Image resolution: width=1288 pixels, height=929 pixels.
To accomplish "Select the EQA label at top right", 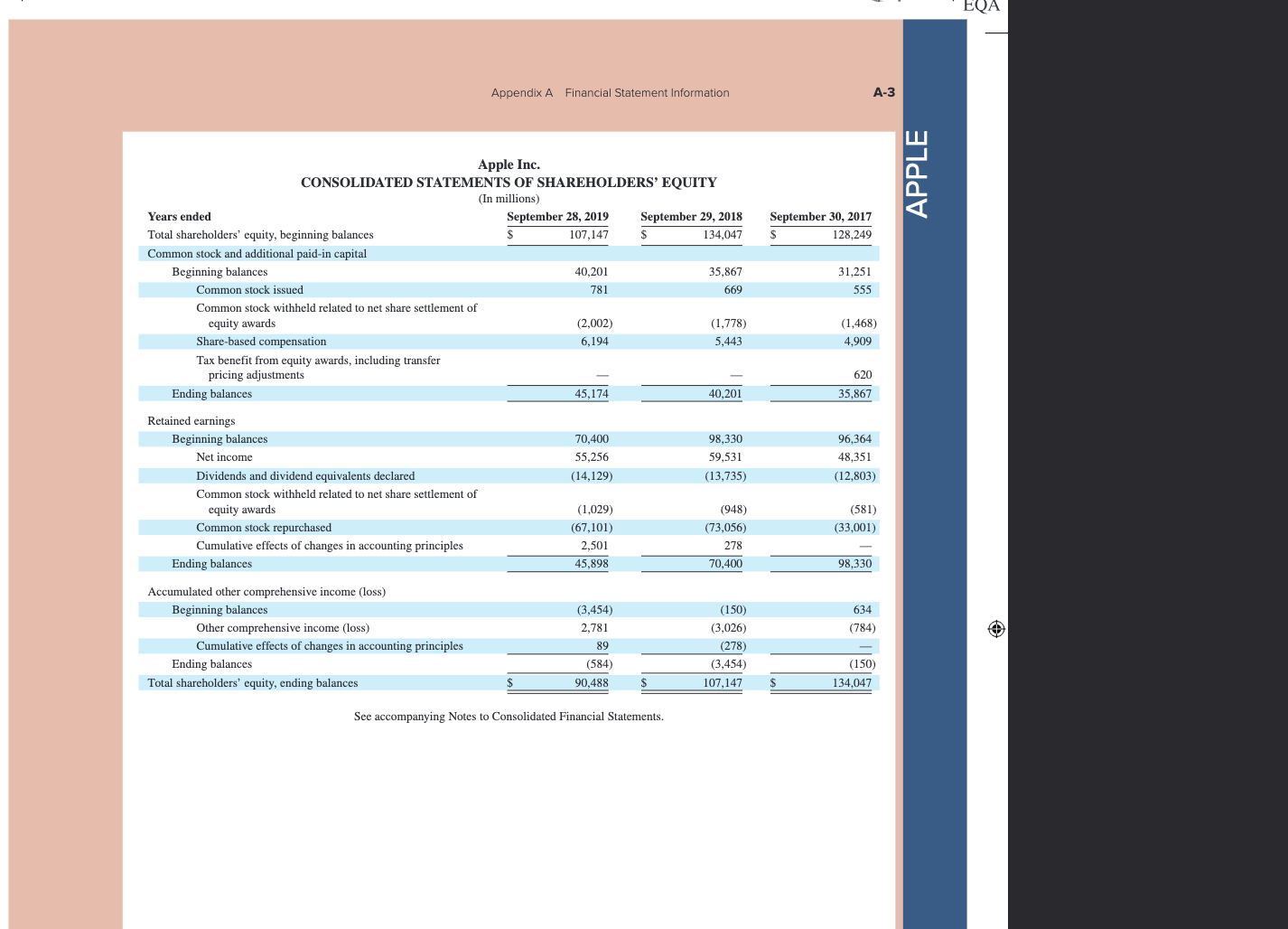I will click(x=983, y=7).
